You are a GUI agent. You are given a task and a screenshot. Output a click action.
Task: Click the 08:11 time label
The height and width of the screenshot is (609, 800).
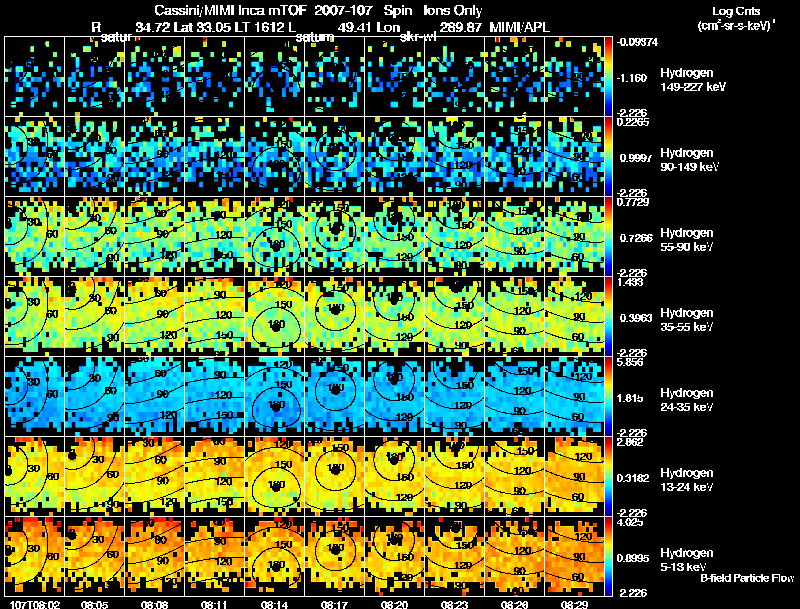[214, 604]
